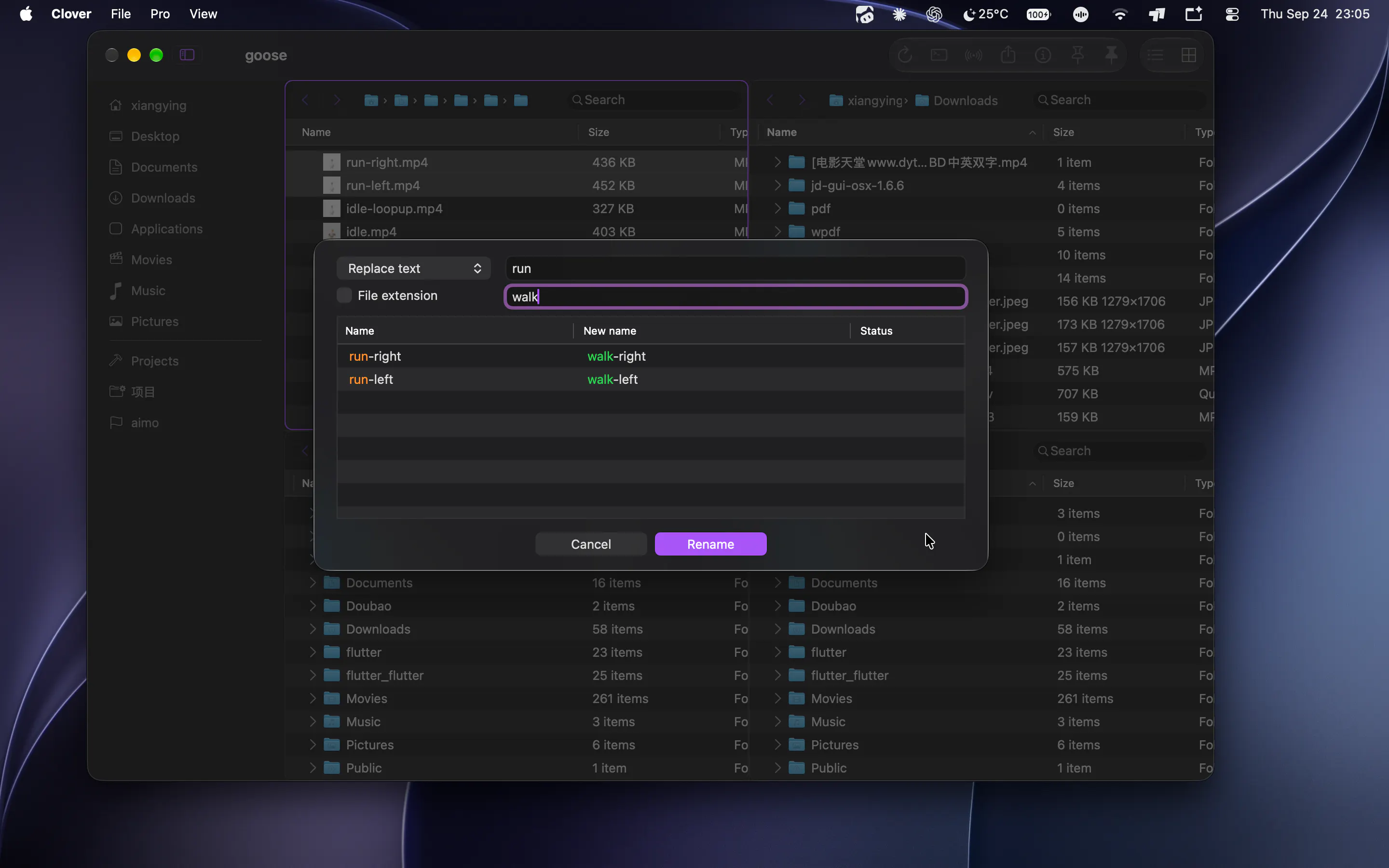Open Control Center in the menu bar
Viewport: 1389px width, 868px height.
[x=1232, y=14]
